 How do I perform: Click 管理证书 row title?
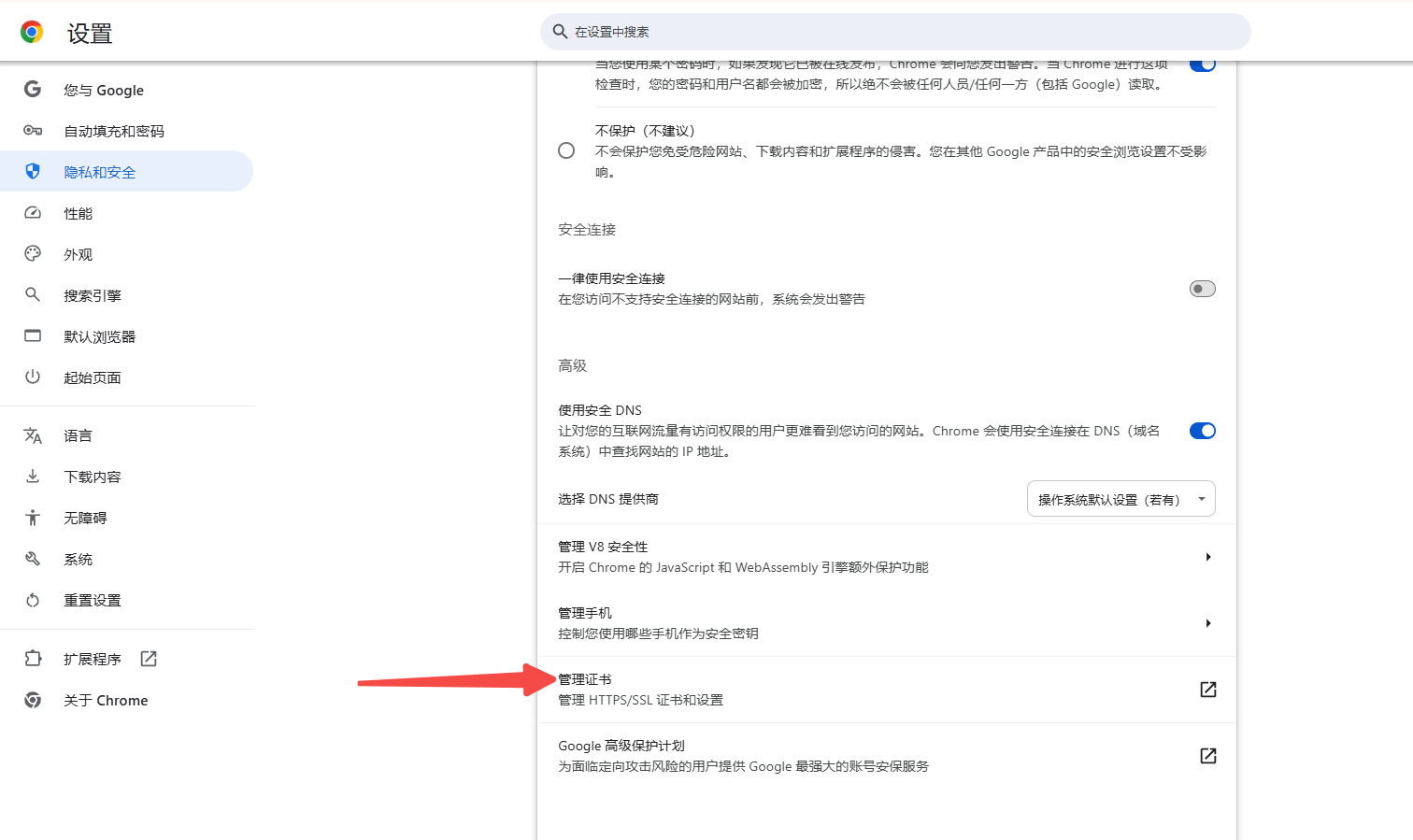click(x=585, y=679)
